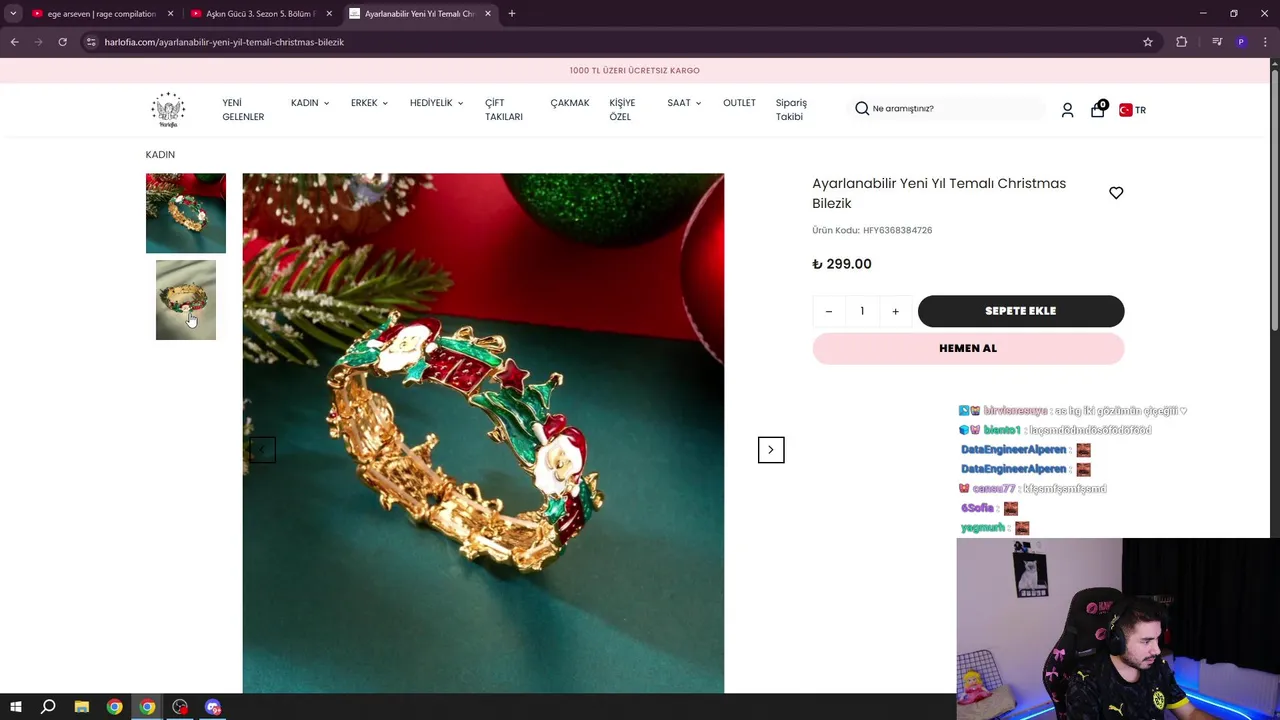1280x720 pixels.
Task: Select the second product thumbnail
Action: pyautogui.click(x=186, y=300)
